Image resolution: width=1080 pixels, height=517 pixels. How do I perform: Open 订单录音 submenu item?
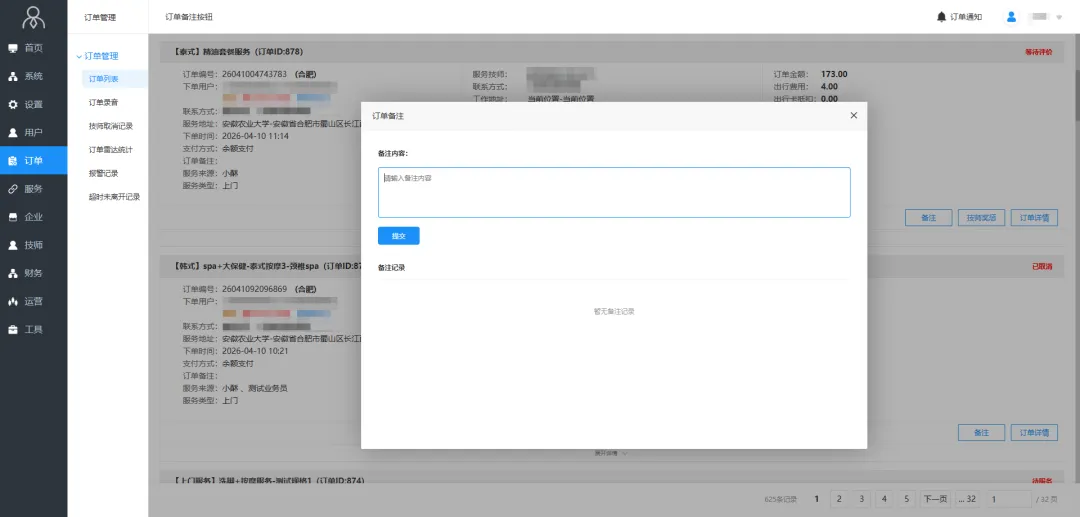click(x=103, y=102)
